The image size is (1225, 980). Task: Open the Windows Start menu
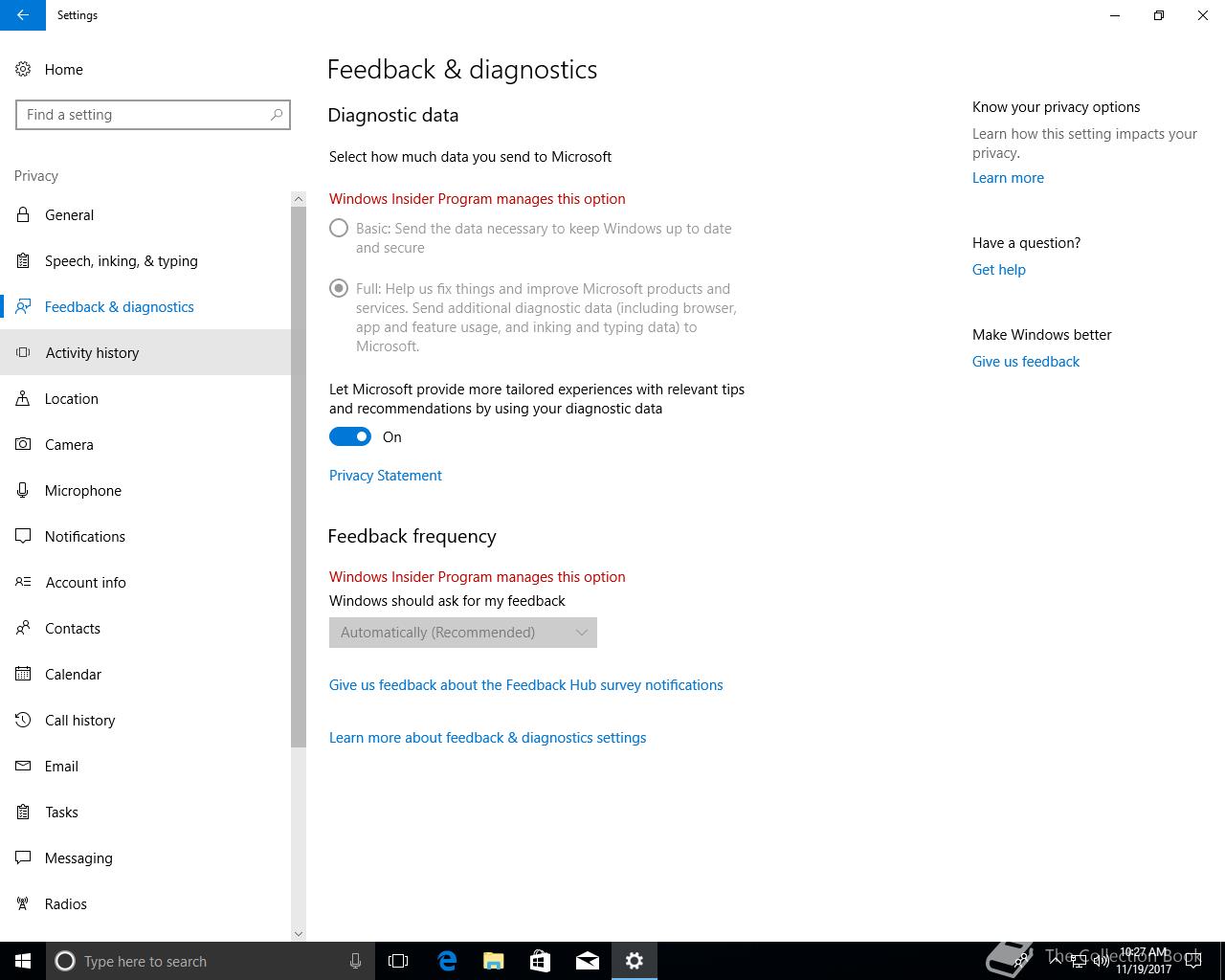(23, 961)
